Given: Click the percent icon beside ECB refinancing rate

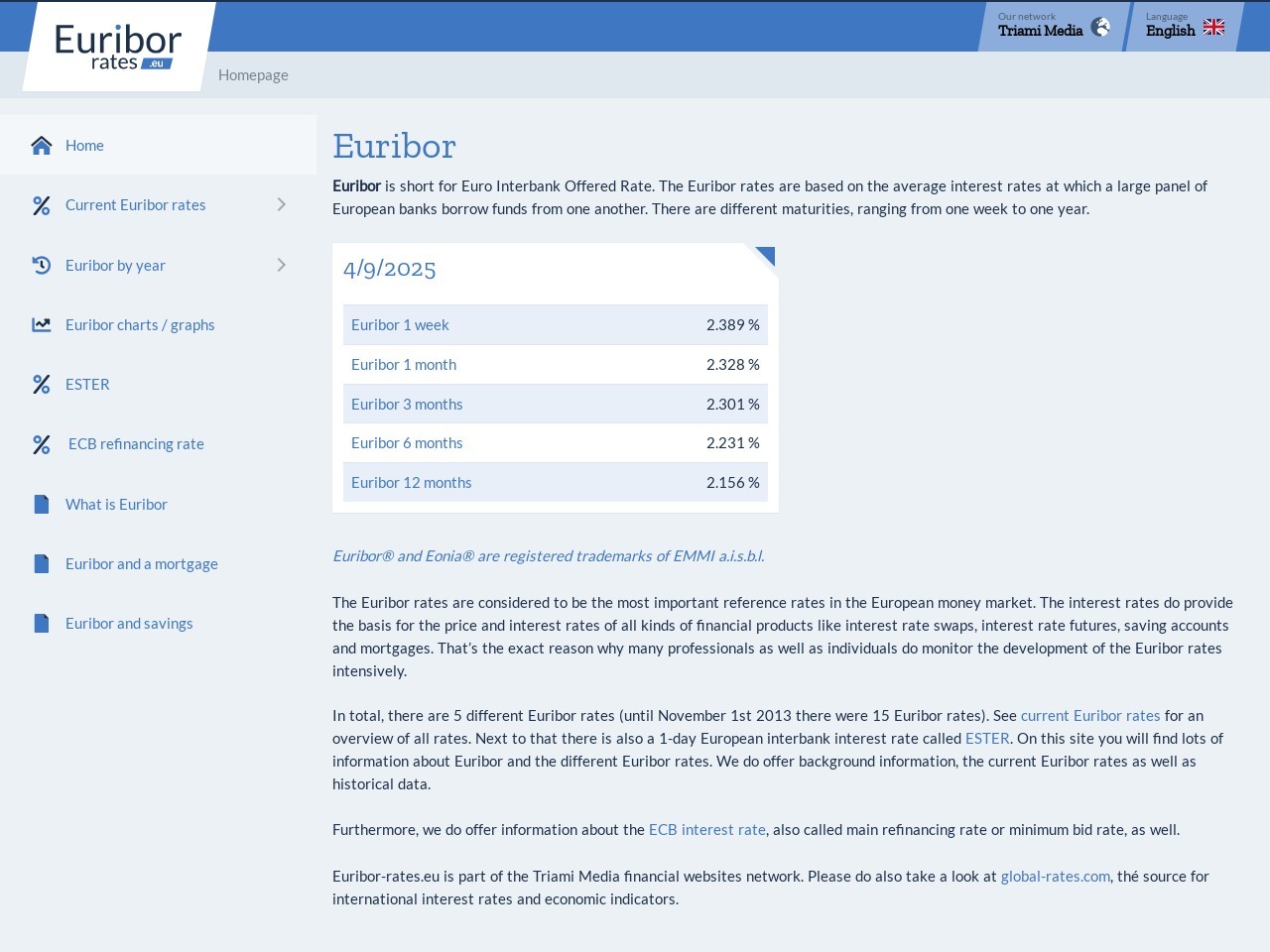Looking at the screenshot, I should 42,444.
